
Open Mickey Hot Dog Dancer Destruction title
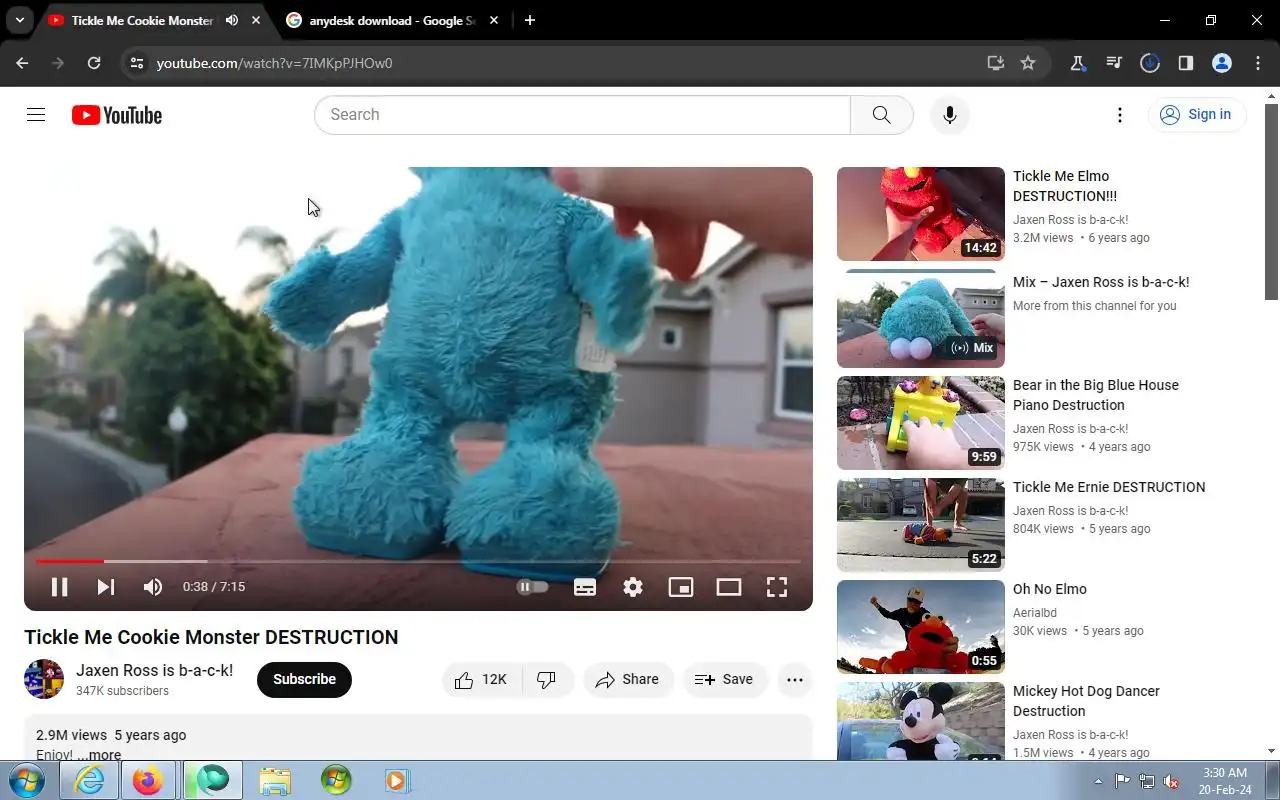(x=1086, y=701)
